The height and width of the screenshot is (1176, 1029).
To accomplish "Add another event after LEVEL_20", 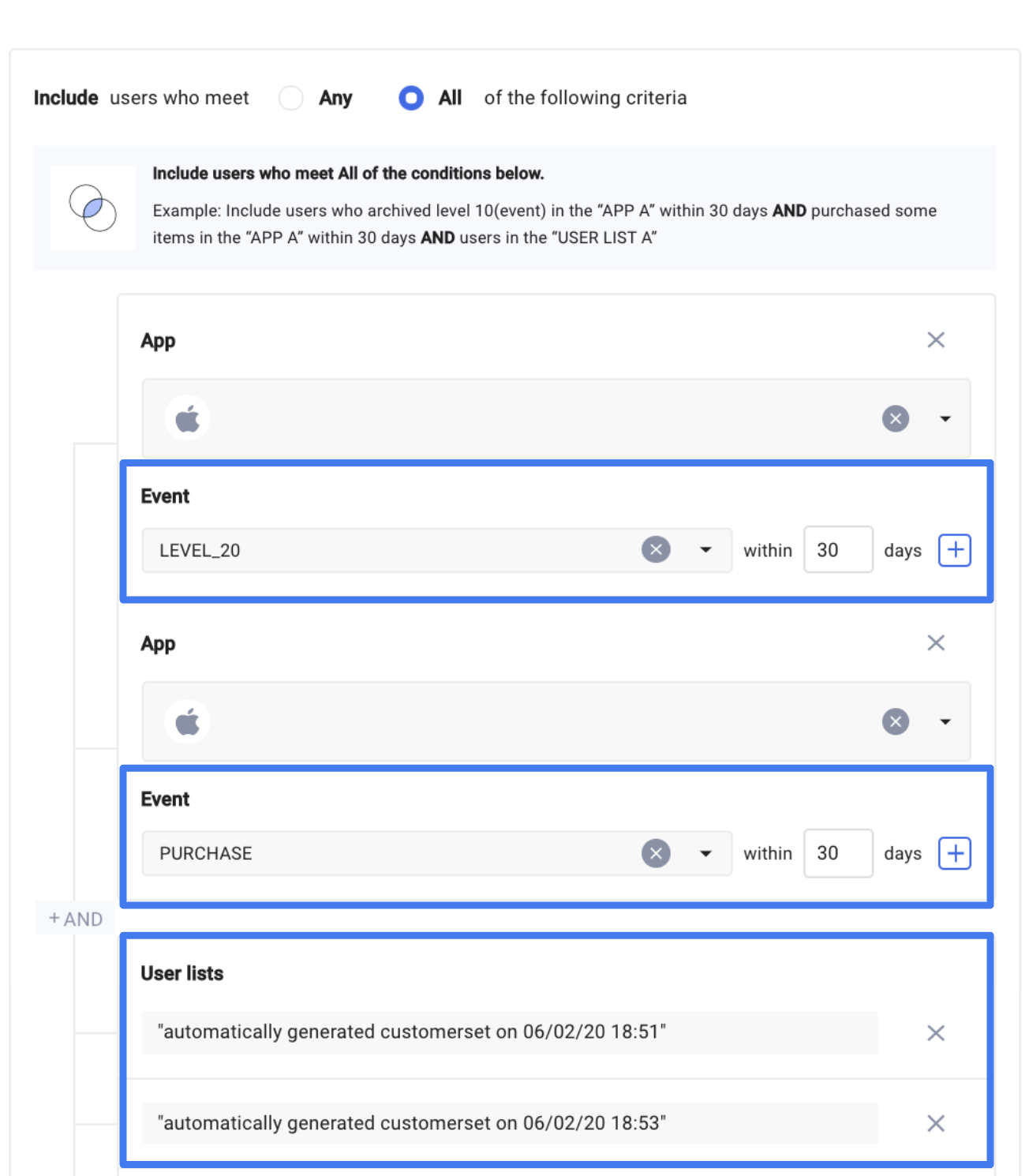I will 955,549.
